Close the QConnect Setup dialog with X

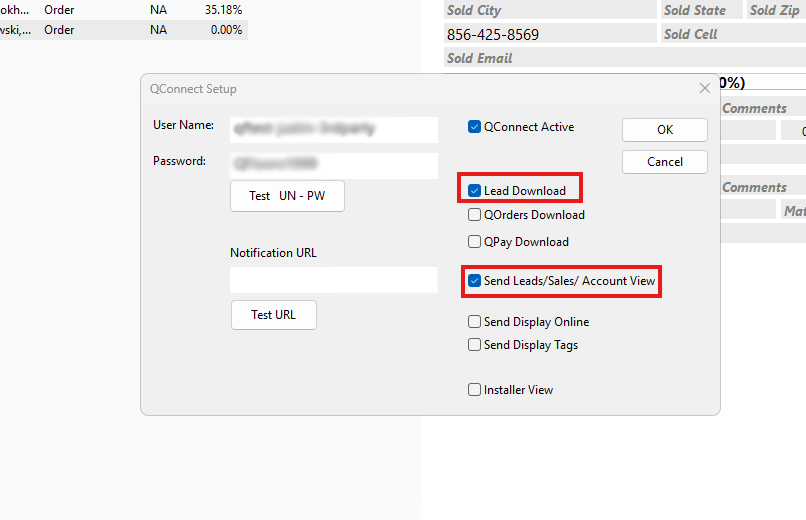click(705, 88)
